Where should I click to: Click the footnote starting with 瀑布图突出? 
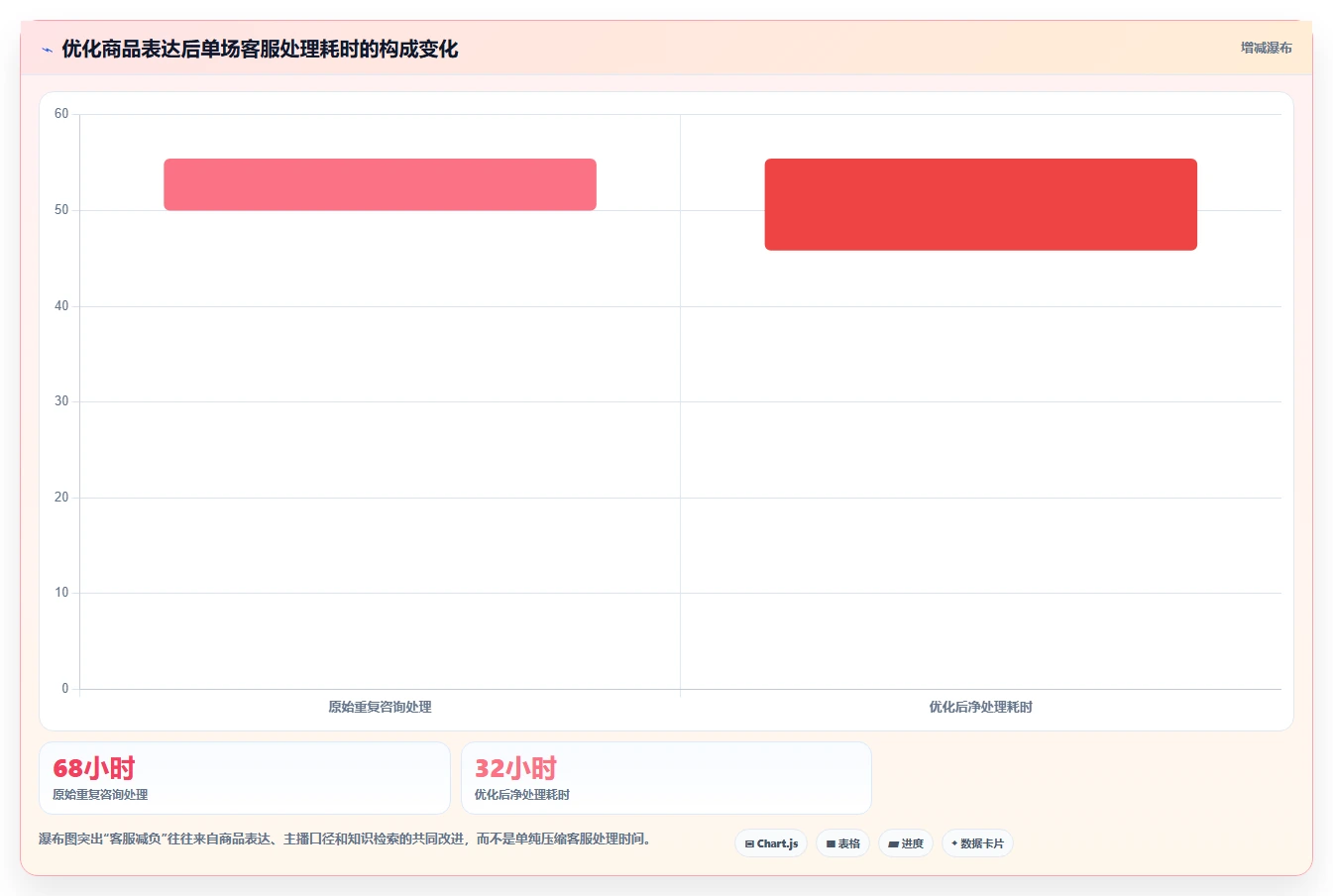tap(347, 839)
